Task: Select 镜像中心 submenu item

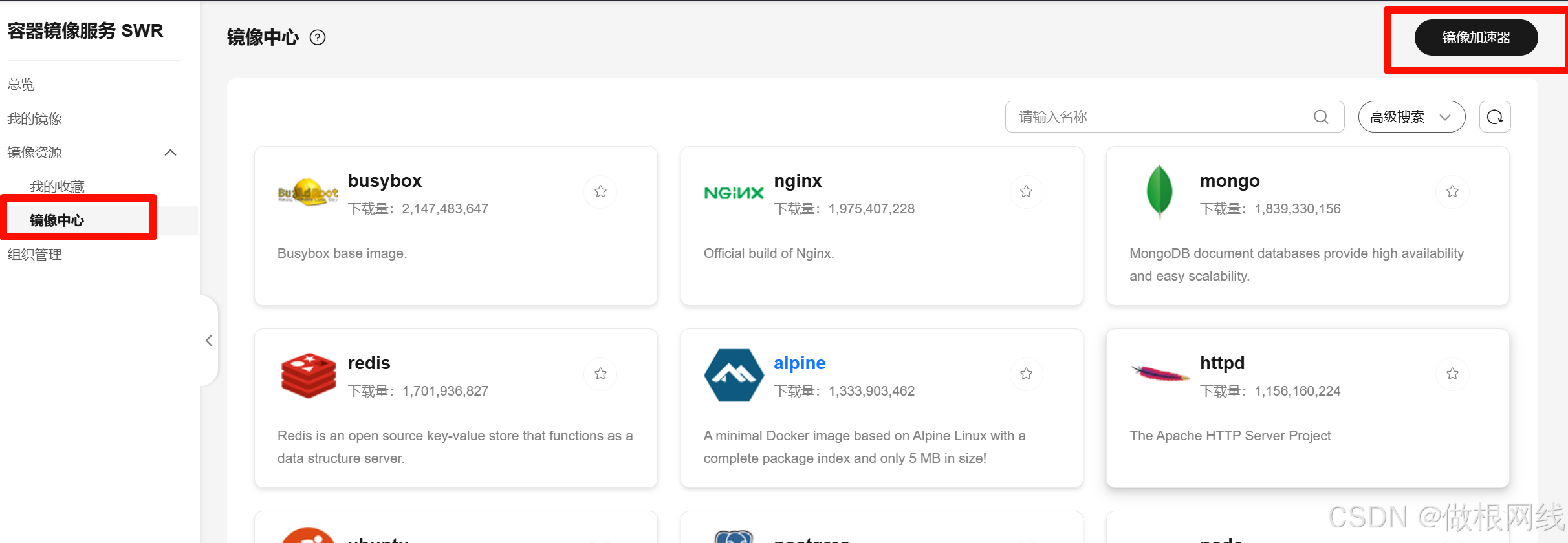Action: click(x=57, y=220)
